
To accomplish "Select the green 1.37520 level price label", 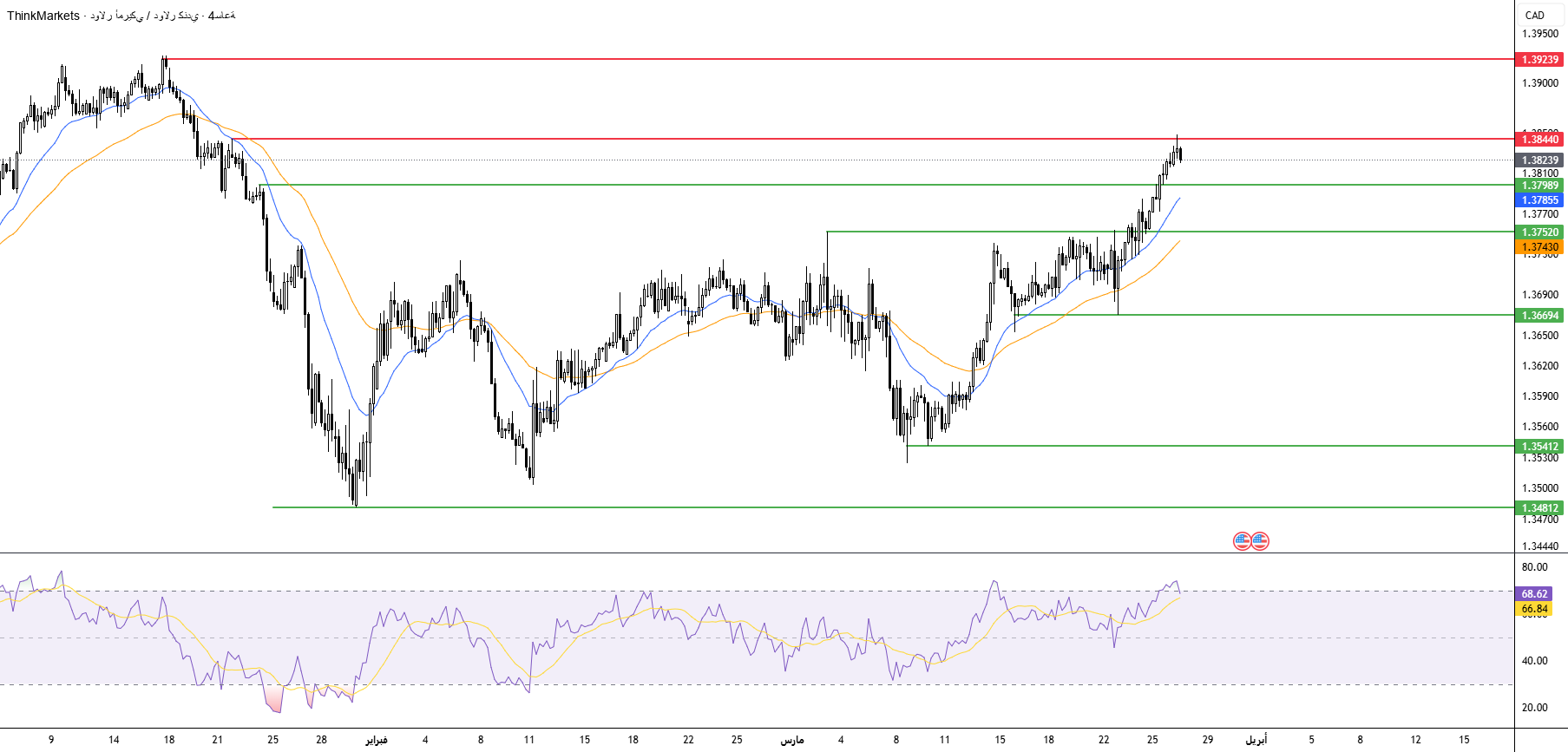I will pyautogui.click(x=1539, y=232).
